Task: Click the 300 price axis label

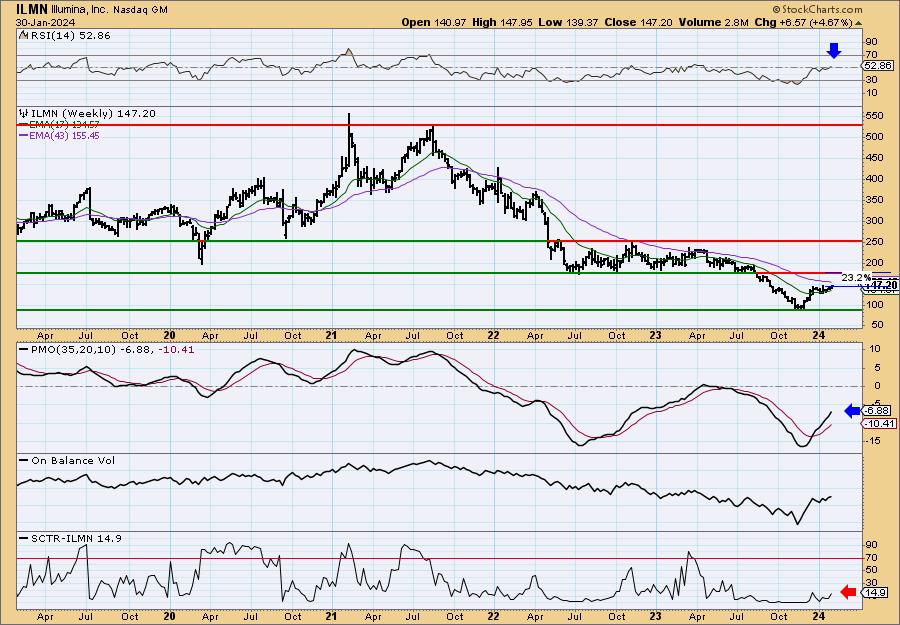Action: click(875, 221)
